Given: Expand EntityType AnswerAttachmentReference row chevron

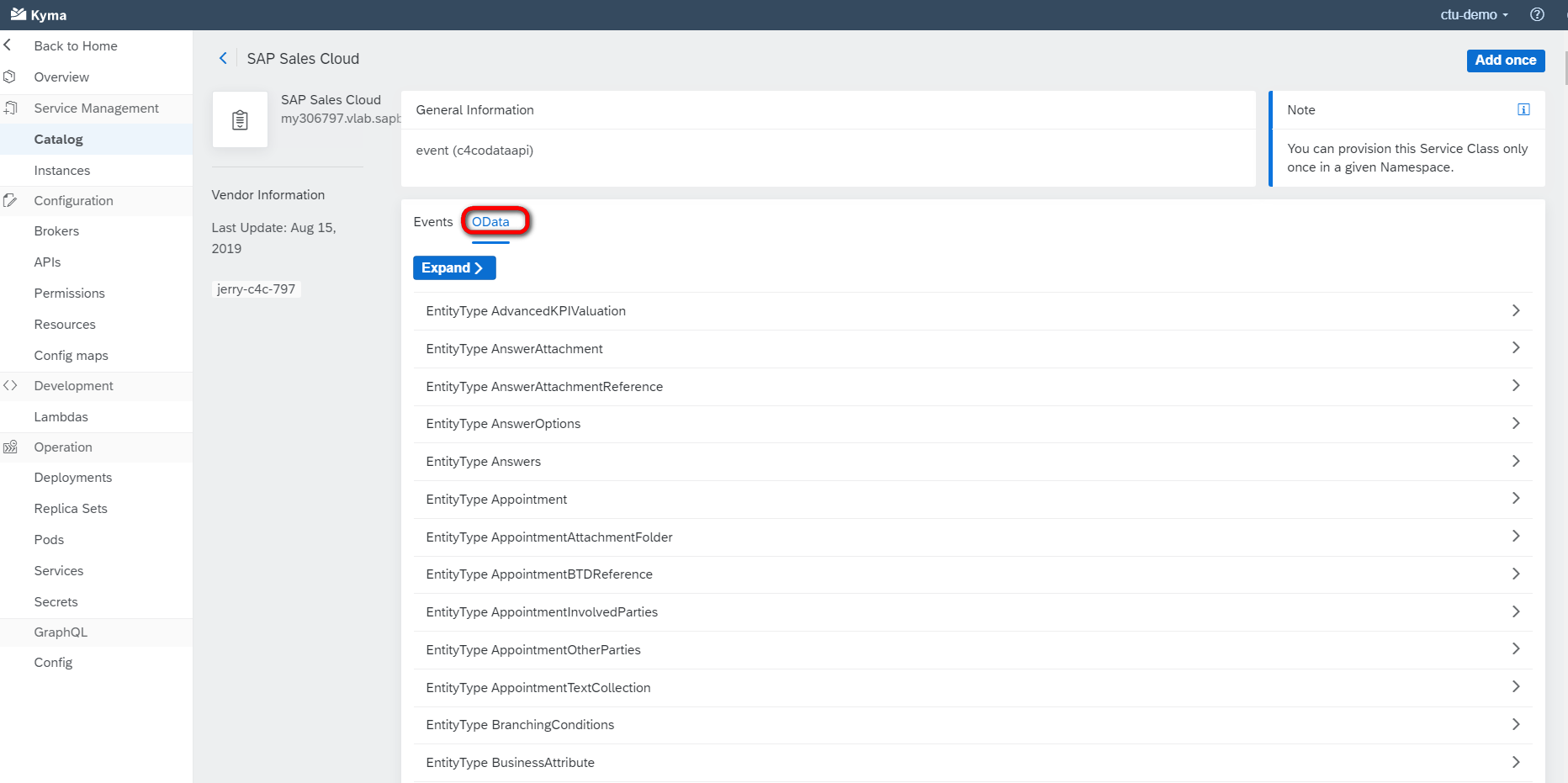Looking at the screenshot, I should pyautogui.click(x=1516, y=386).
